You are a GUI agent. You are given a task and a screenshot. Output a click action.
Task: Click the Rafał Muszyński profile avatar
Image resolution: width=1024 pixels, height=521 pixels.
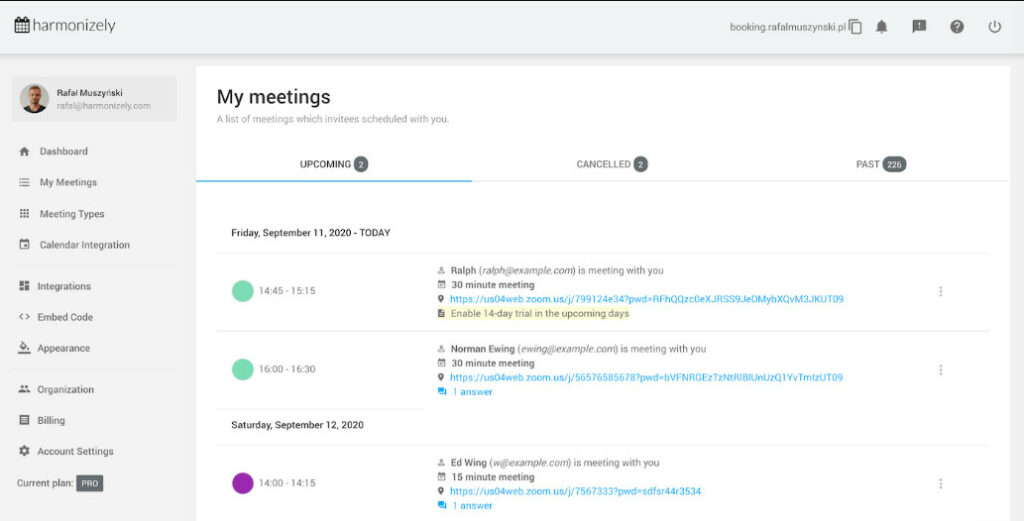(x=35, y=99)
